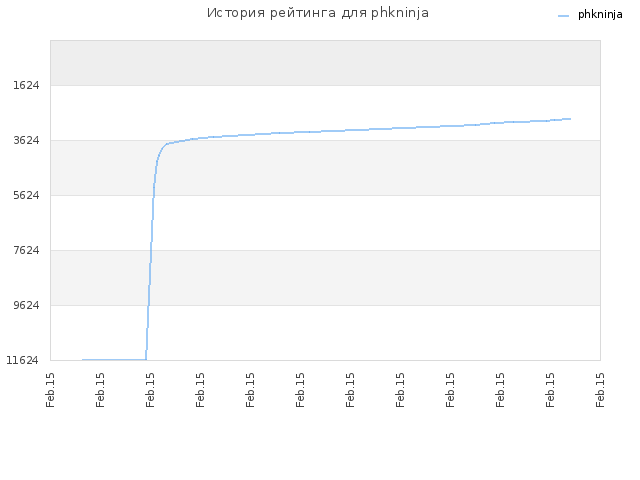The width and height of the screenshot is (640, 480).
Task: Click where the steep line crosses the 9624 gridline
Action: [148, 305]
